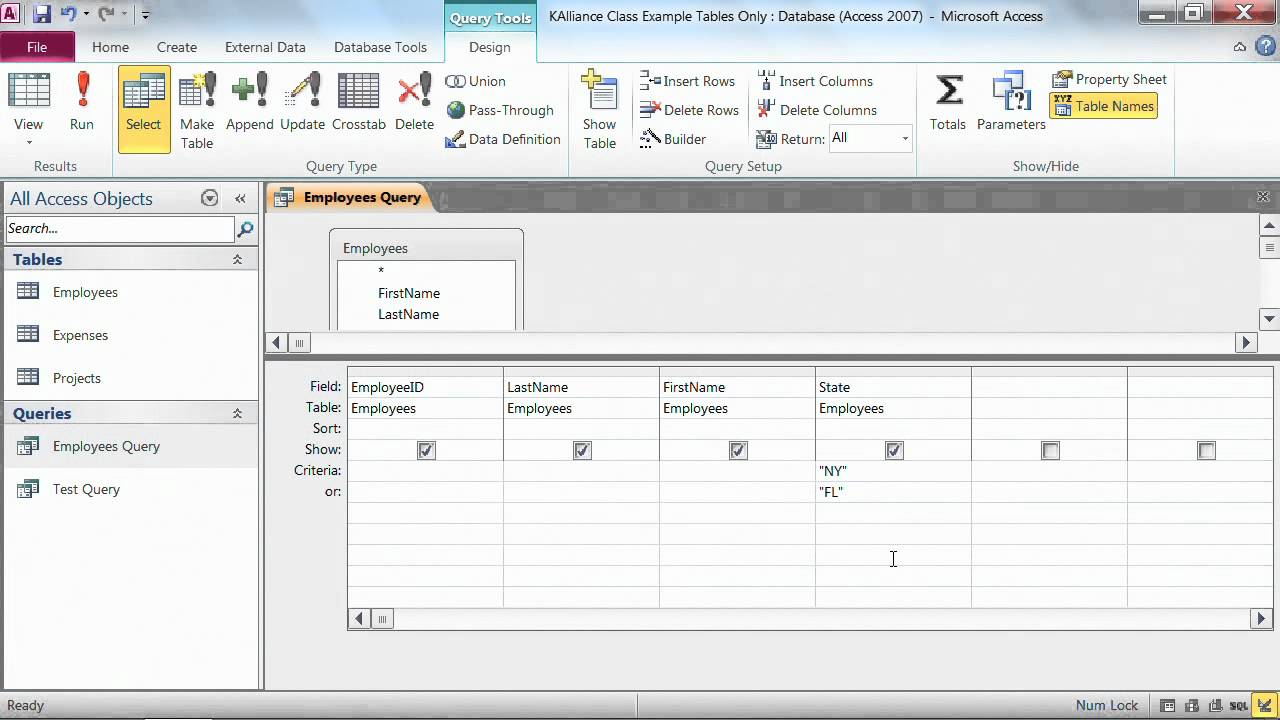Open the Show Table dialog
Image resolution: width=1280 pixels, height=720 pixels.
599,110
